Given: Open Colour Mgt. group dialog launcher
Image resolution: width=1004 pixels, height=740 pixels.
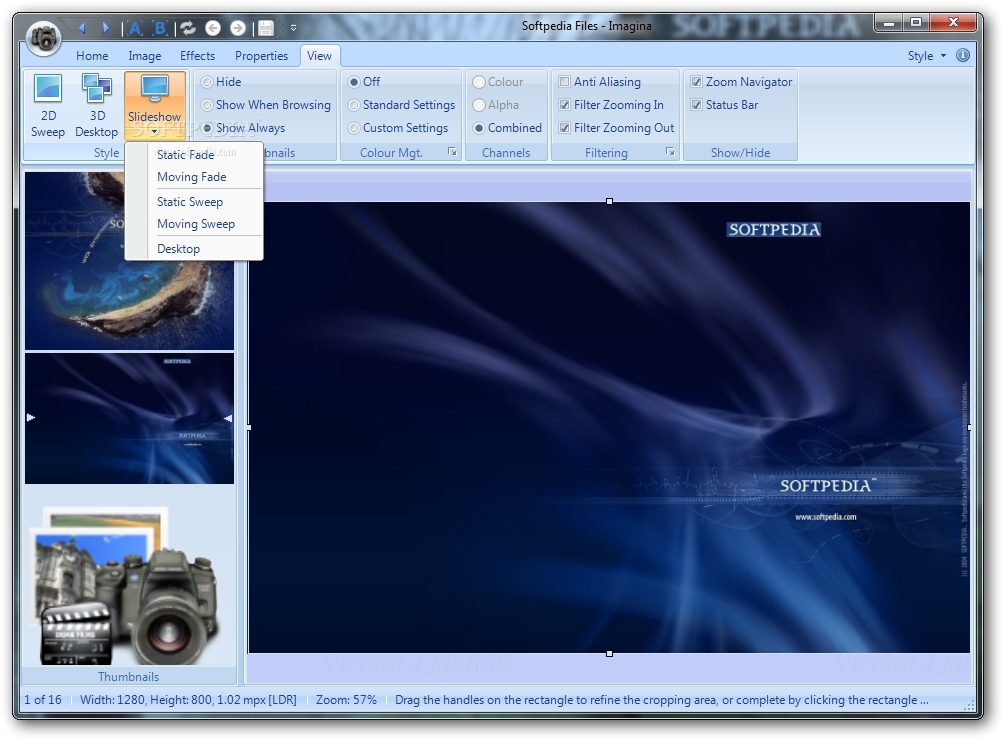Looking at the screenshot, I should click(452, 152).
